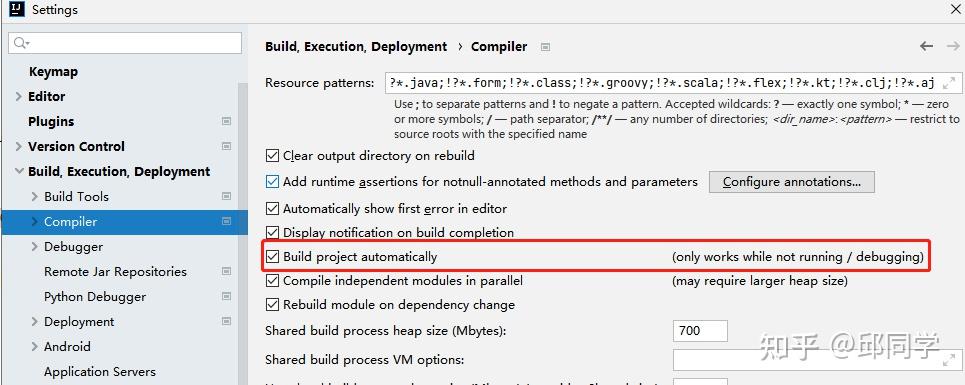Toggle Rebuild module on dependency change

[272, 304]
